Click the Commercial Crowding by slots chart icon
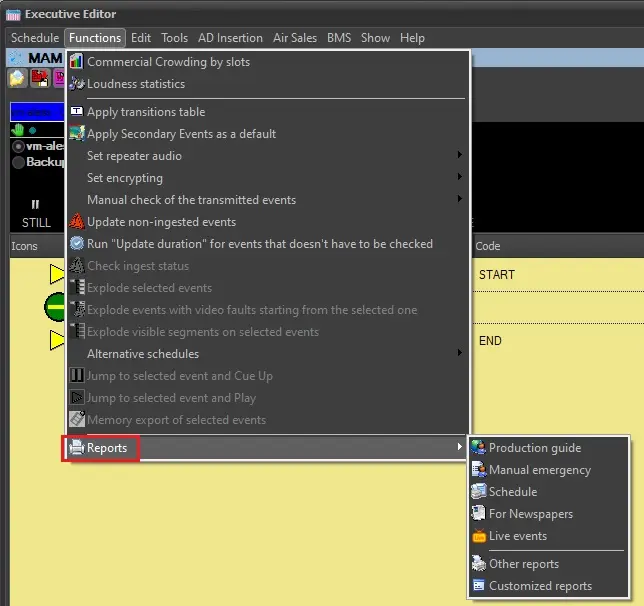 point(76,62)
